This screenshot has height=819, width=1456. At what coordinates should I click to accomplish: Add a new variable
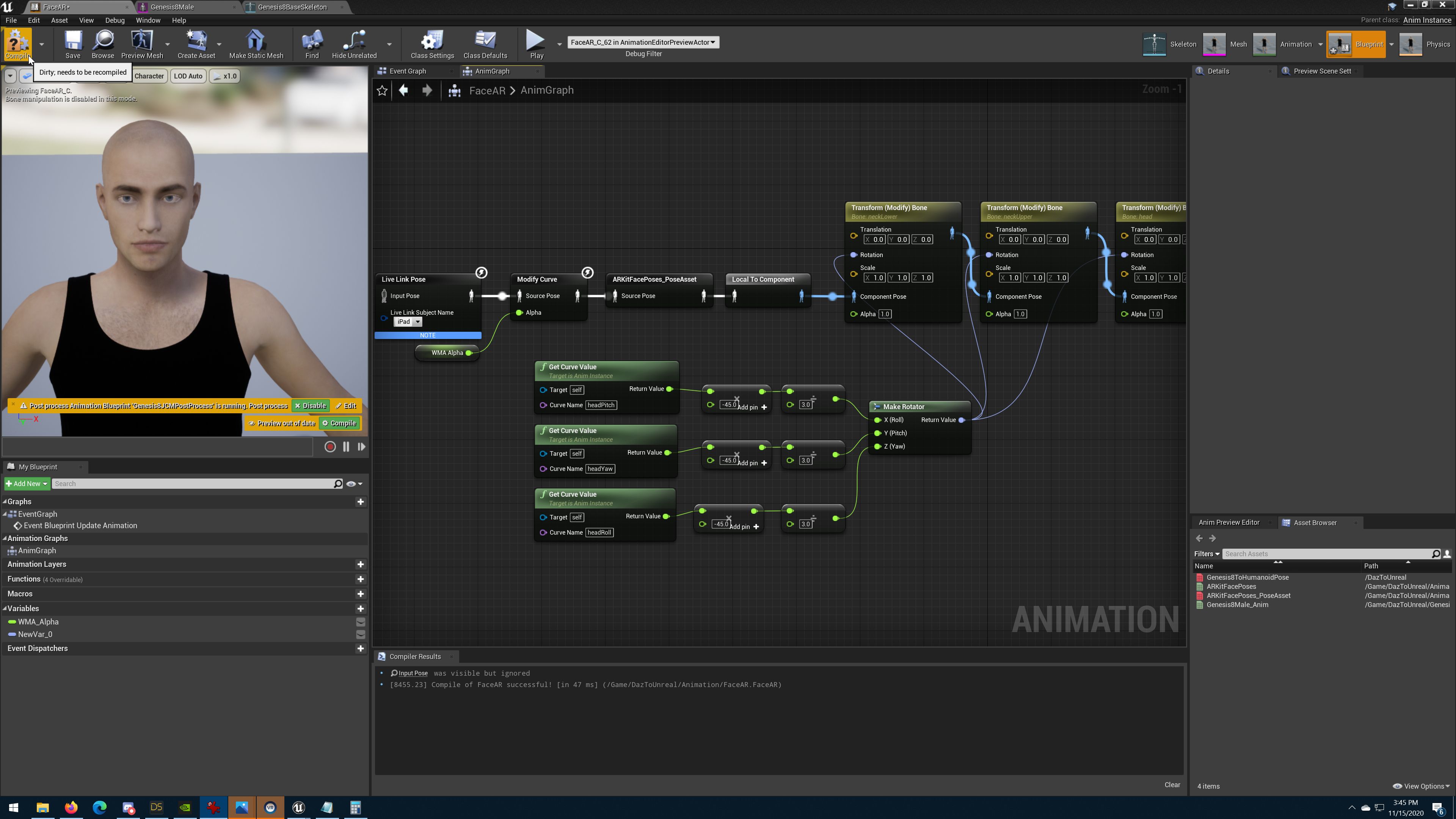(360, 609)
